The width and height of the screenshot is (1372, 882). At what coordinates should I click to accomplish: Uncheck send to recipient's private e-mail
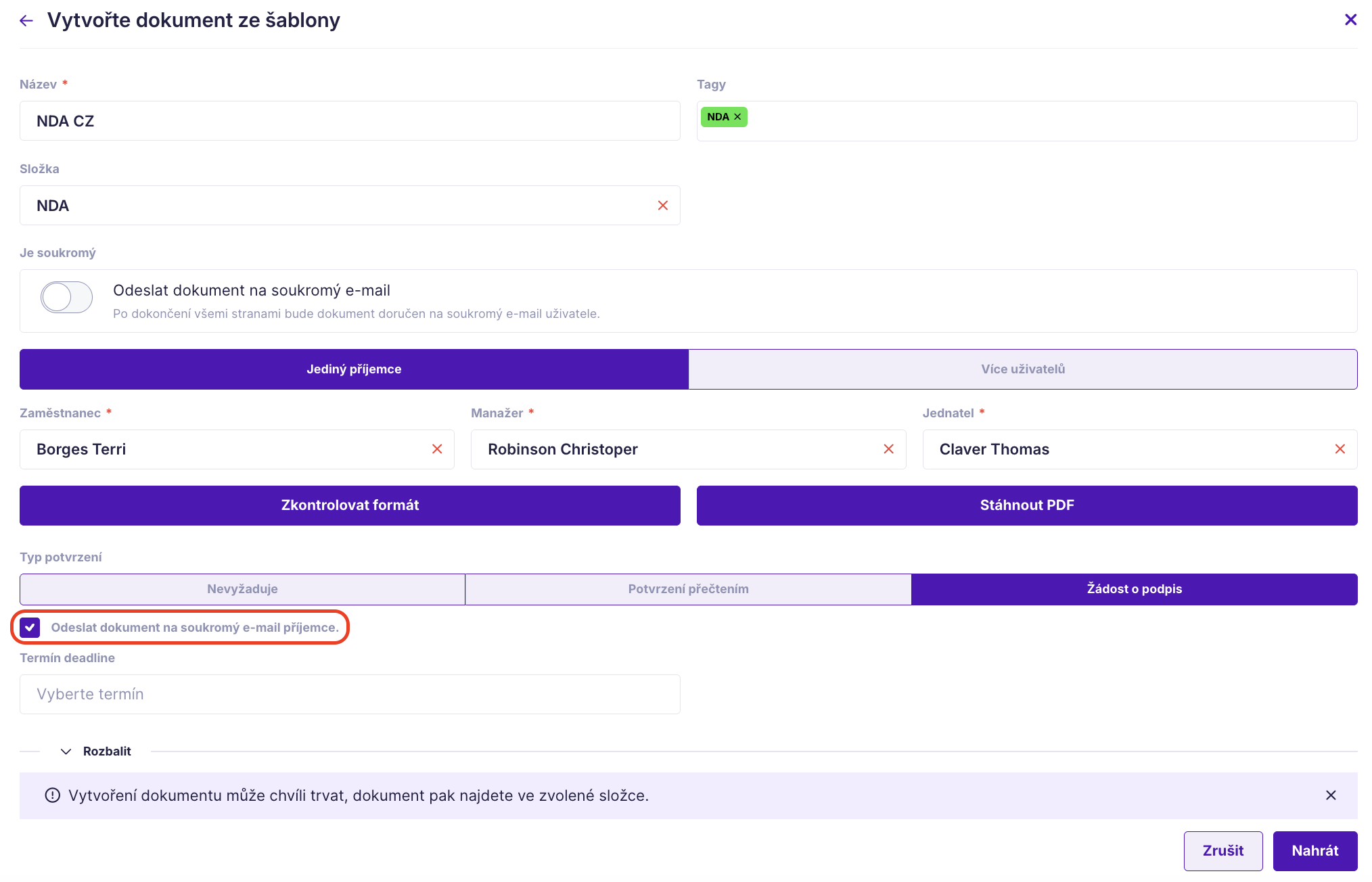[30, 628]
